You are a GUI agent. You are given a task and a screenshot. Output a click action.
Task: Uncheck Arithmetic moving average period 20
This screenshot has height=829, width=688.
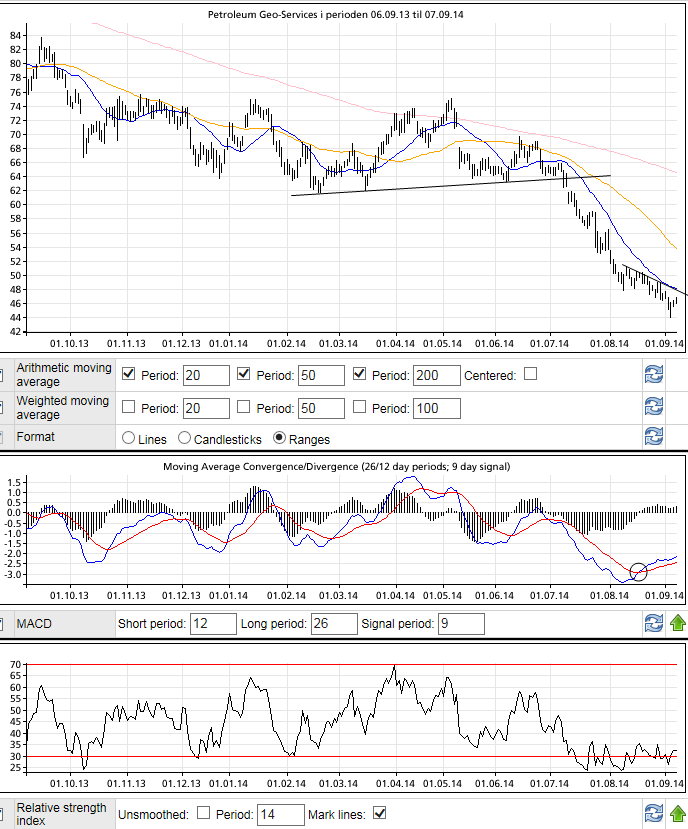pos(129,374)
